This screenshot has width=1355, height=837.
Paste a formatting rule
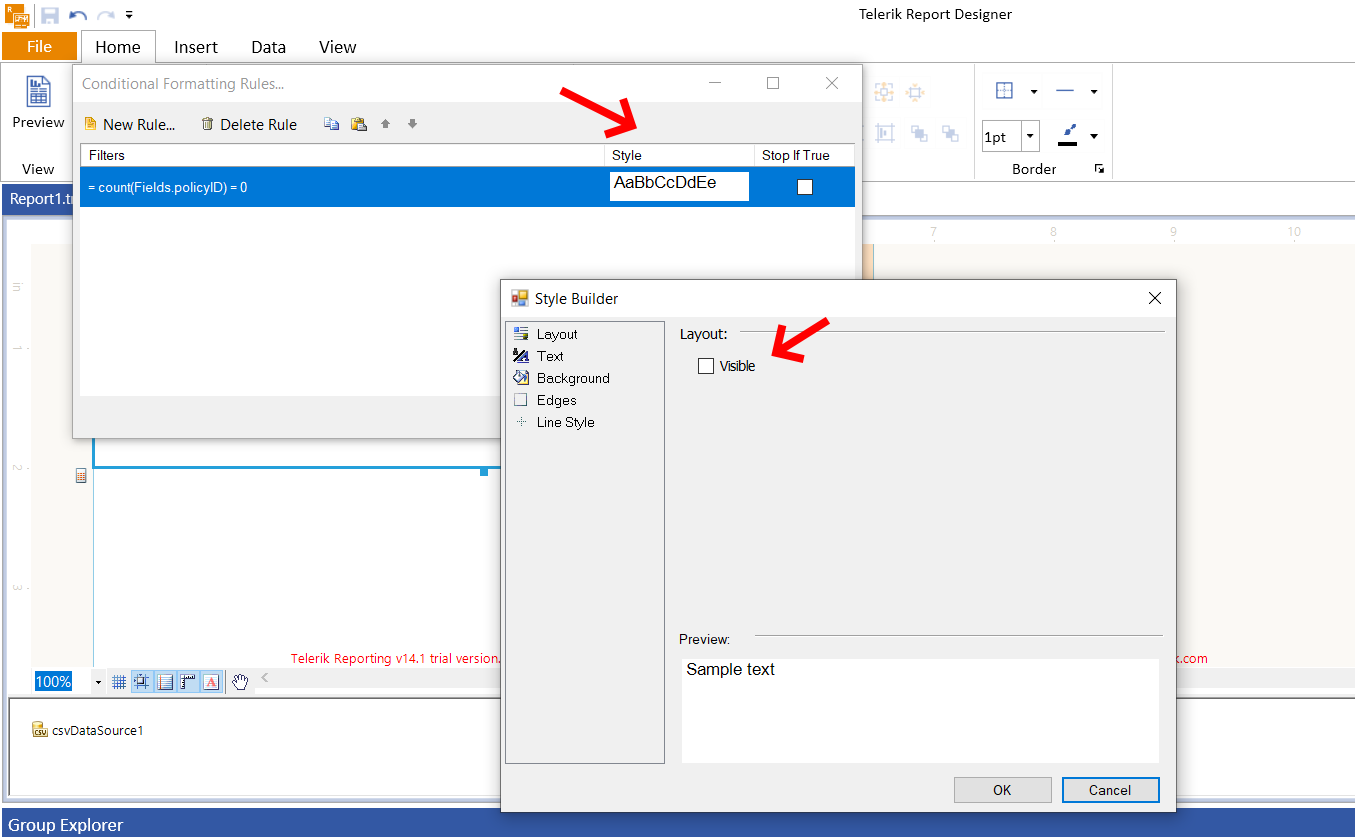(358, 124)
